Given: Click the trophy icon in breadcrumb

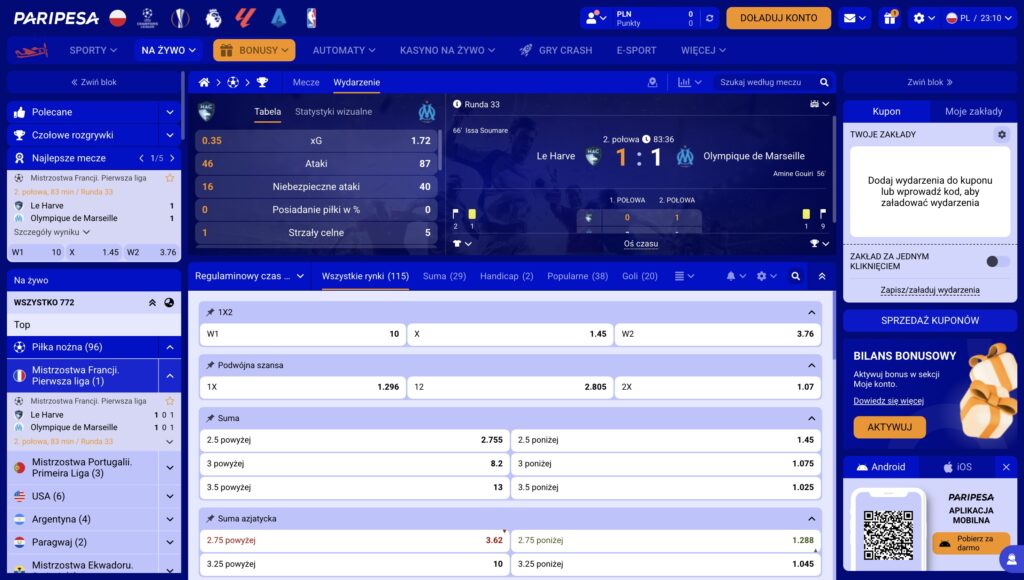Looking at the screenshot, I should click(x=262, y=82).
